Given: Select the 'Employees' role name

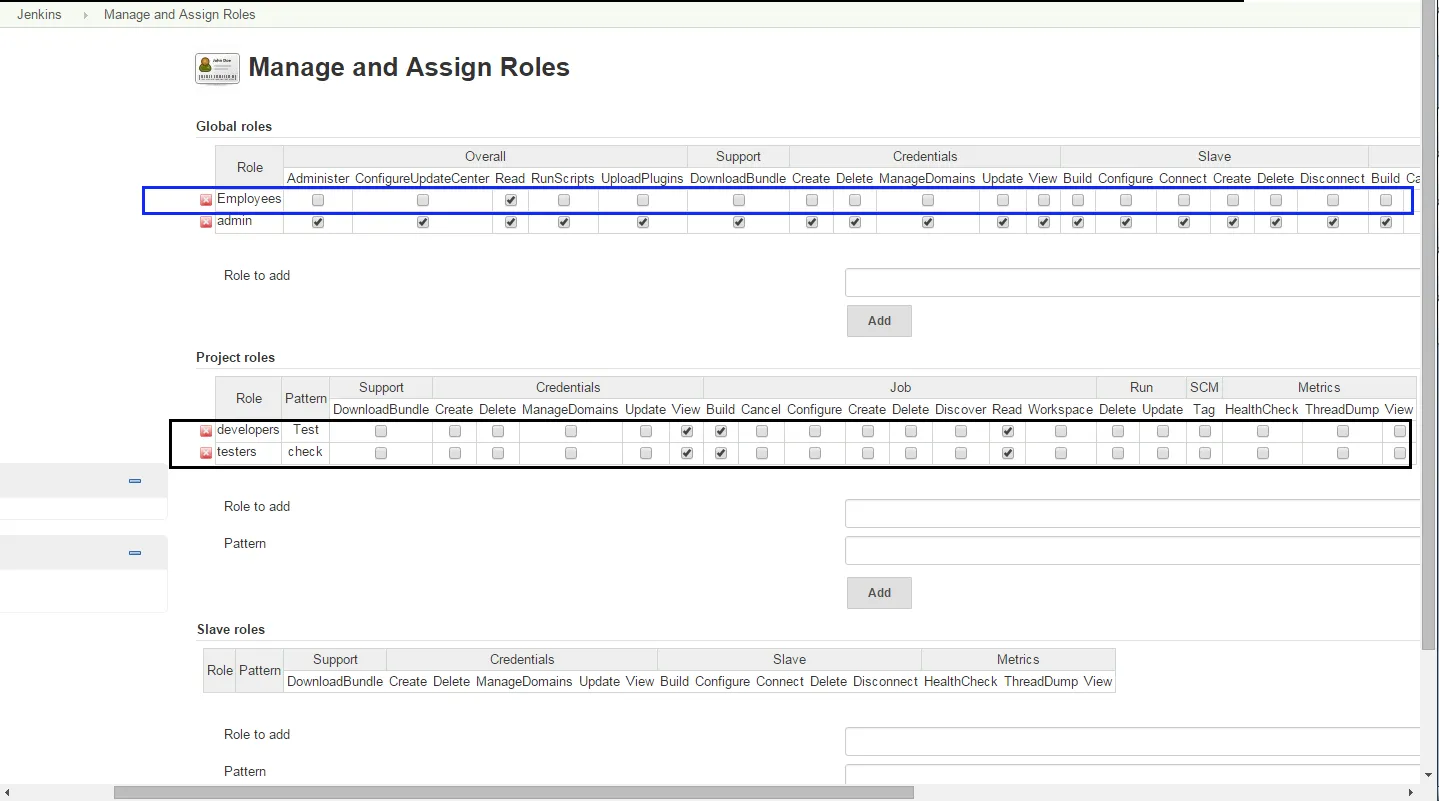Looking at the screenshot, I should 249,199.
